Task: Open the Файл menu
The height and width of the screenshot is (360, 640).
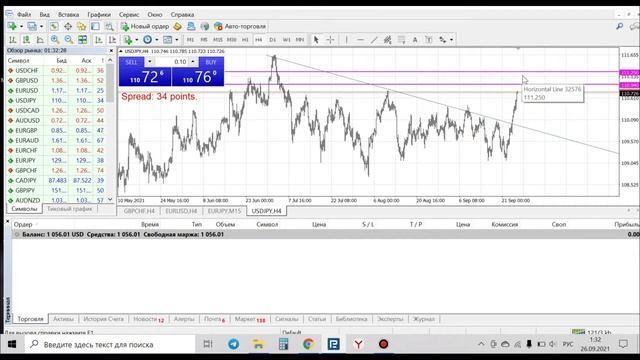Action: pyautogui.click(x=24, y=14)
